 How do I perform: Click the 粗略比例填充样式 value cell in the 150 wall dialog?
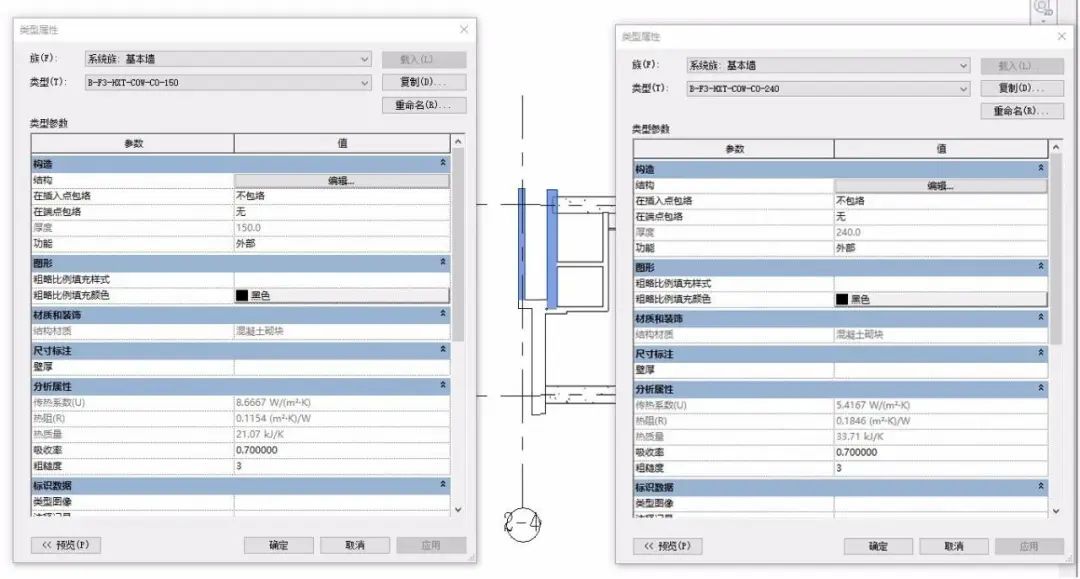coord(342,280)
